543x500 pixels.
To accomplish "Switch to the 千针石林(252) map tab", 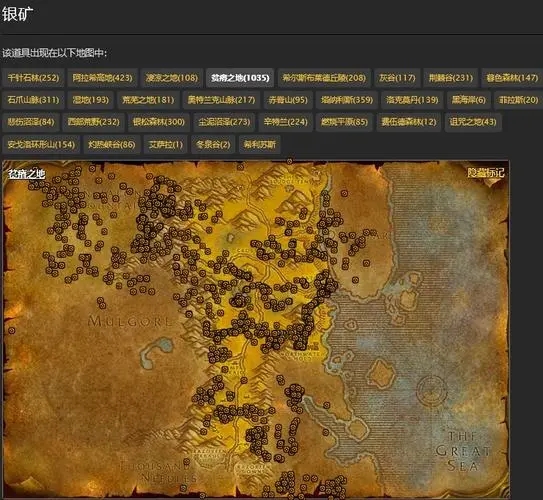I will coord(33,78).
